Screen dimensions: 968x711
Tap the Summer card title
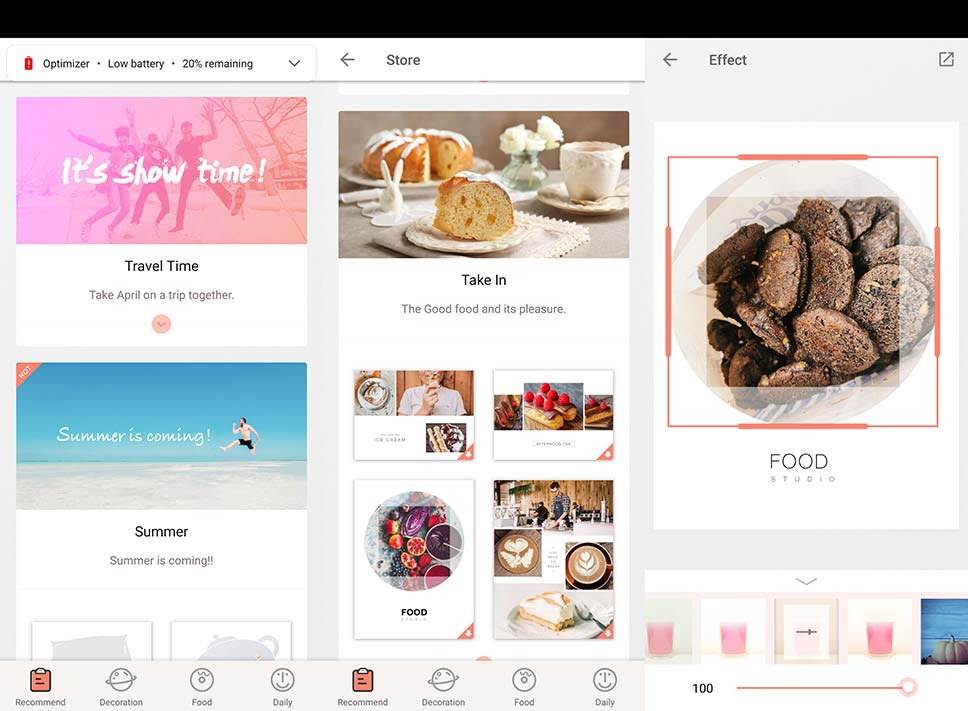(161, 531)
